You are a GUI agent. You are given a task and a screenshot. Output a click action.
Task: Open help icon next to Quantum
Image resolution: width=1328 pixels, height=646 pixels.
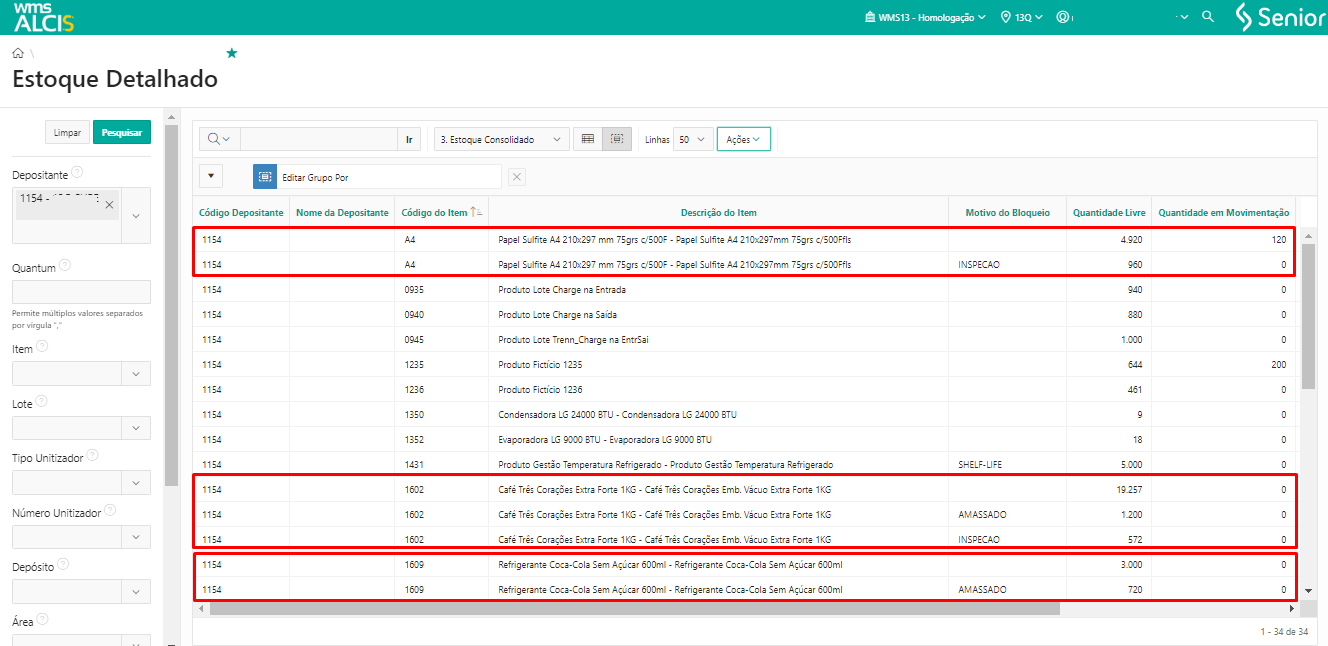click(65, 266)
